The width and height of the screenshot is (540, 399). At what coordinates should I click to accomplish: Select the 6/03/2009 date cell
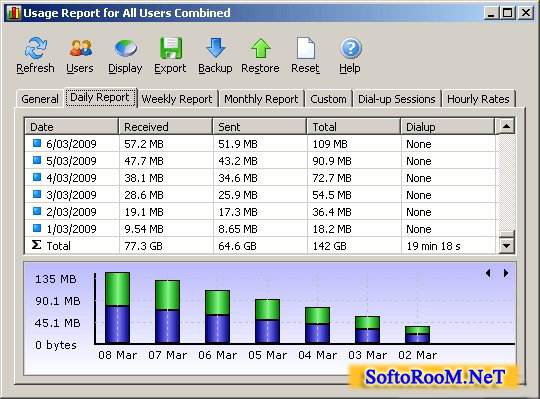[71, 144]
